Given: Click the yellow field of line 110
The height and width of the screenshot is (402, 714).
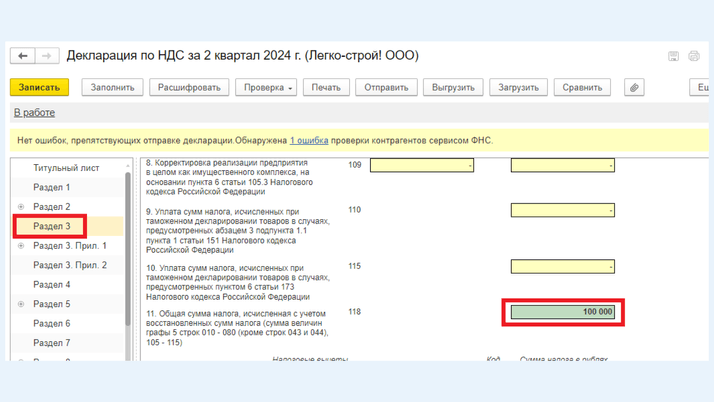Looking at the screenshot, I should (x=563, y=210).
